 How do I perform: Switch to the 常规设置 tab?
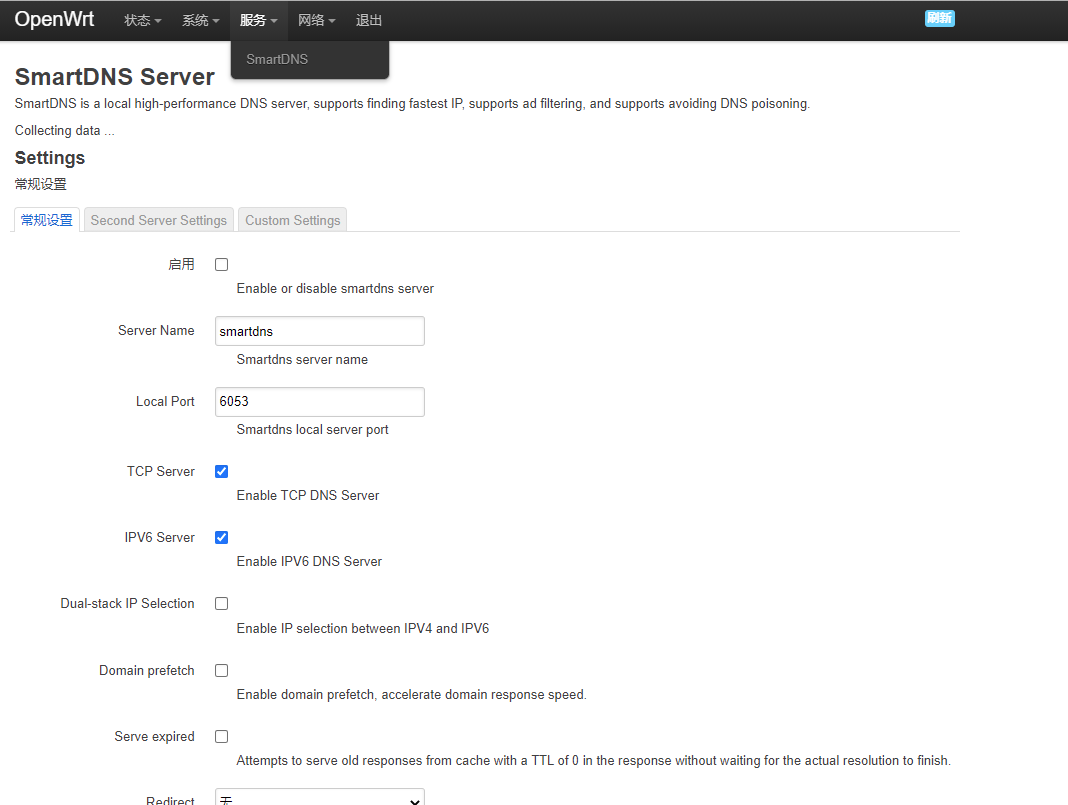point(46,220)
